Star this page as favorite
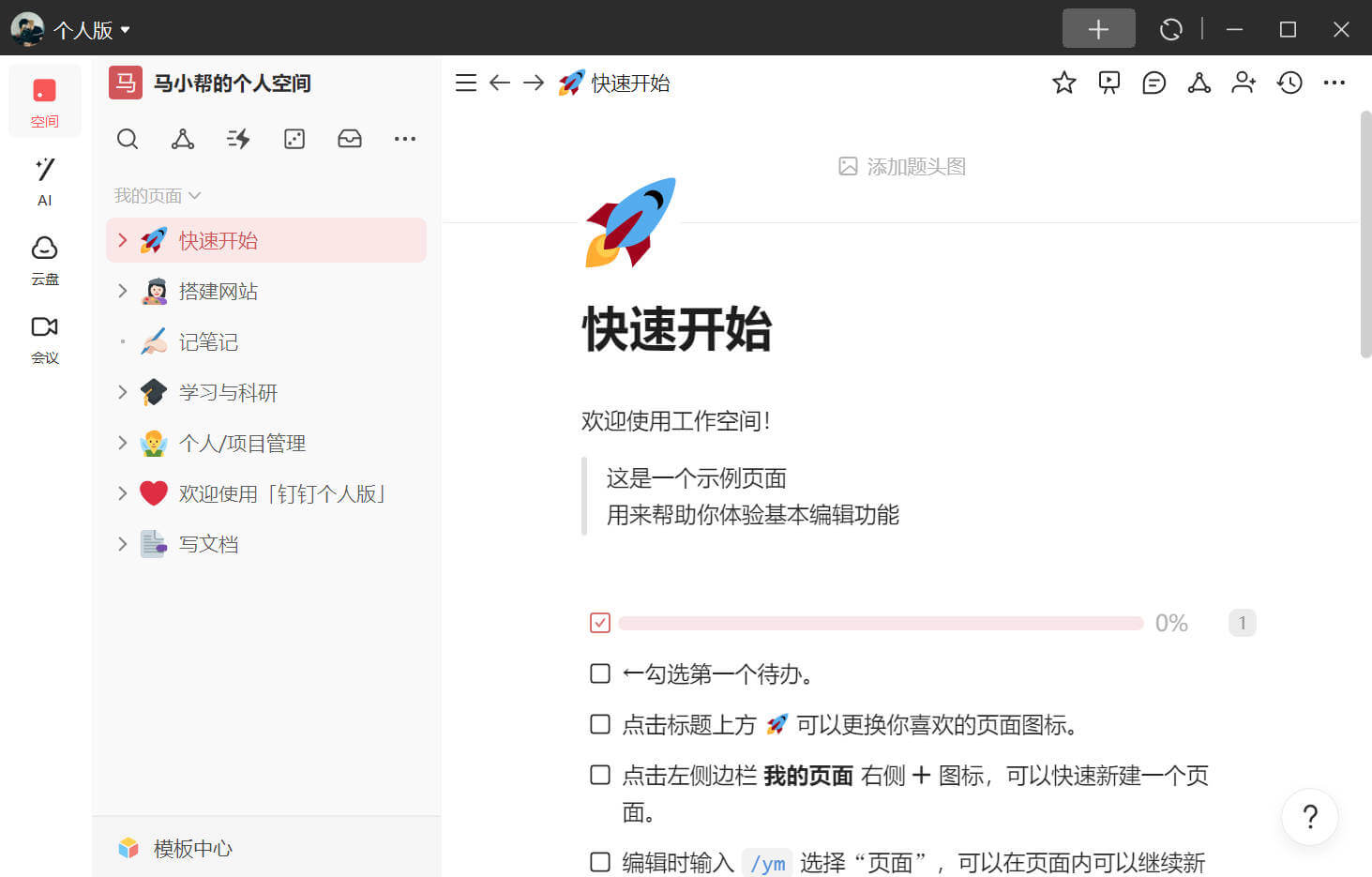 pyautogui.click(x=1064, y=83)
